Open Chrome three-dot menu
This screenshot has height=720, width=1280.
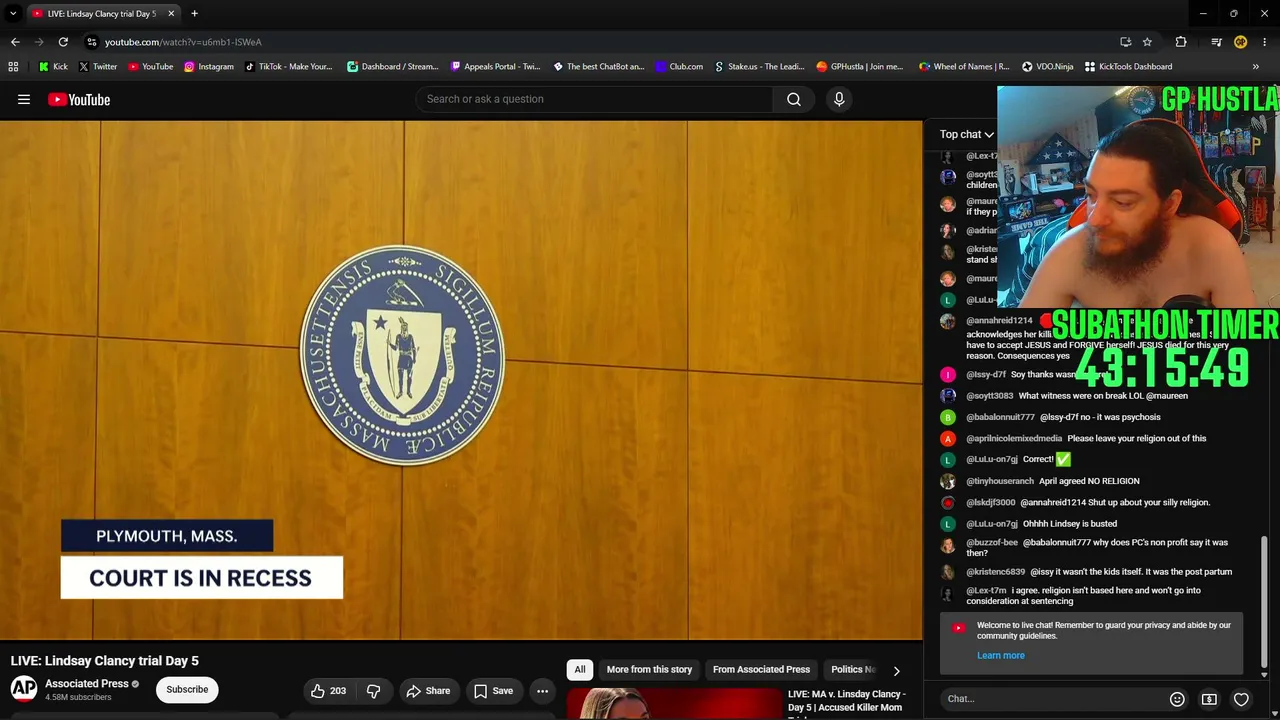click(x=1265, y=42)
